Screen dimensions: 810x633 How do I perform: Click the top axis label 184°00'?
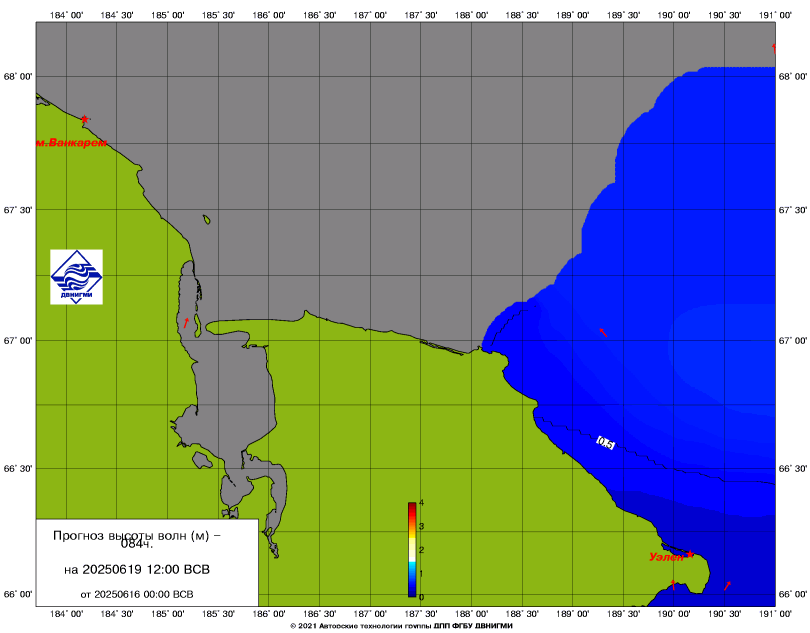coord(67,15)
